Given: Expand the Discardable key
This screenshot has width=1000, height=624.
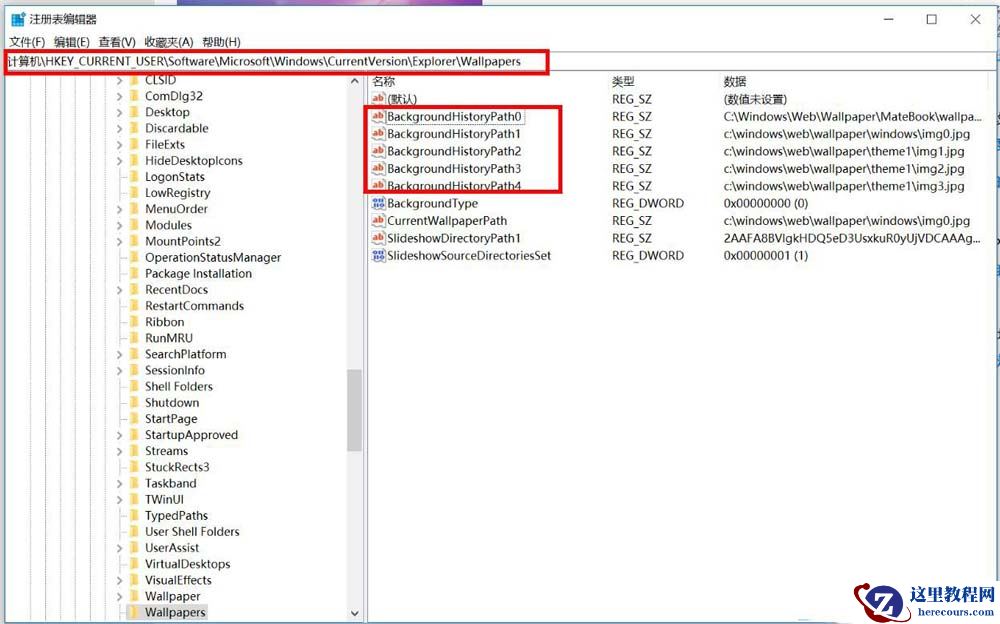Looking at the screenshot, I should click(119, 128).
